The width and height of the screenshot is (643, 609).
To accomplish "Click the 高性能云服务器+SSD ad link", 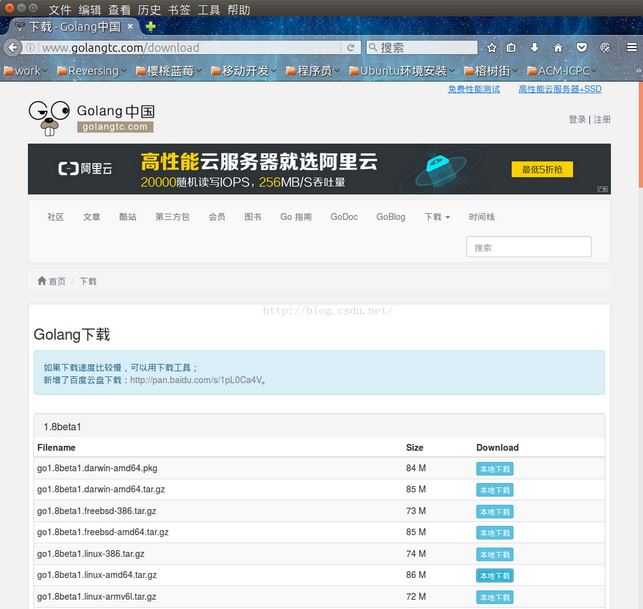I will coord(560,89).
